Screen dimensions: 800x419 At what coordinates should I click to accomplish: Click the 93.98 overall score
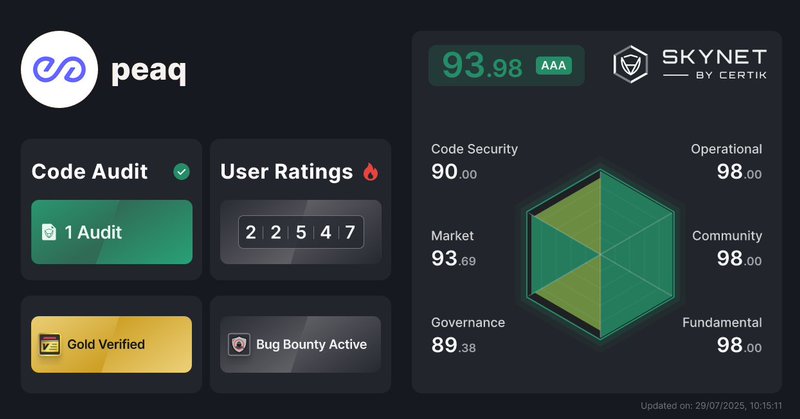[x=482, y=66]
